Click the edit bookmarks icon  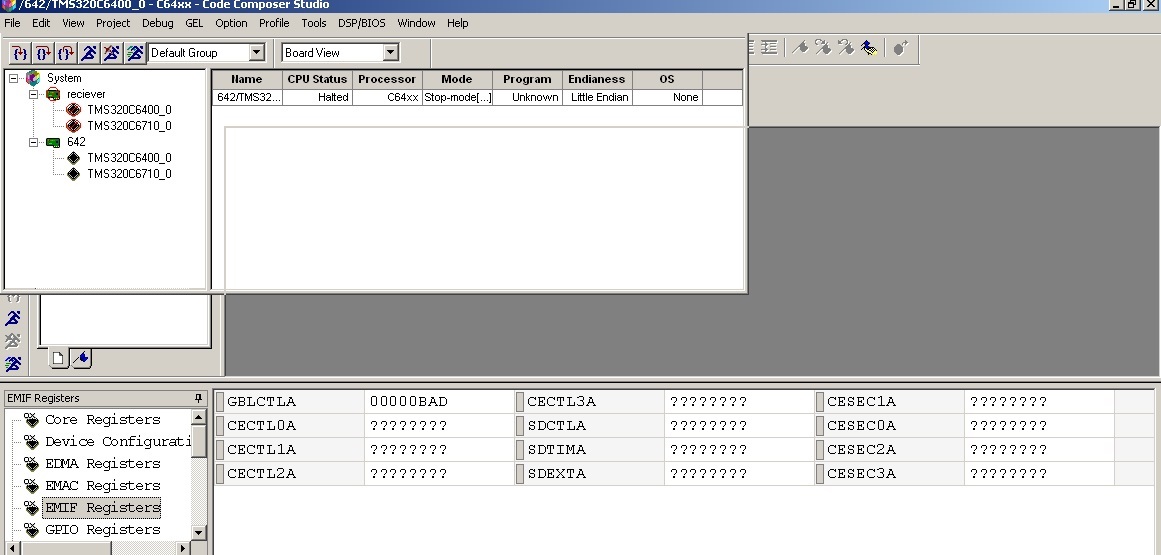point(869,48)
